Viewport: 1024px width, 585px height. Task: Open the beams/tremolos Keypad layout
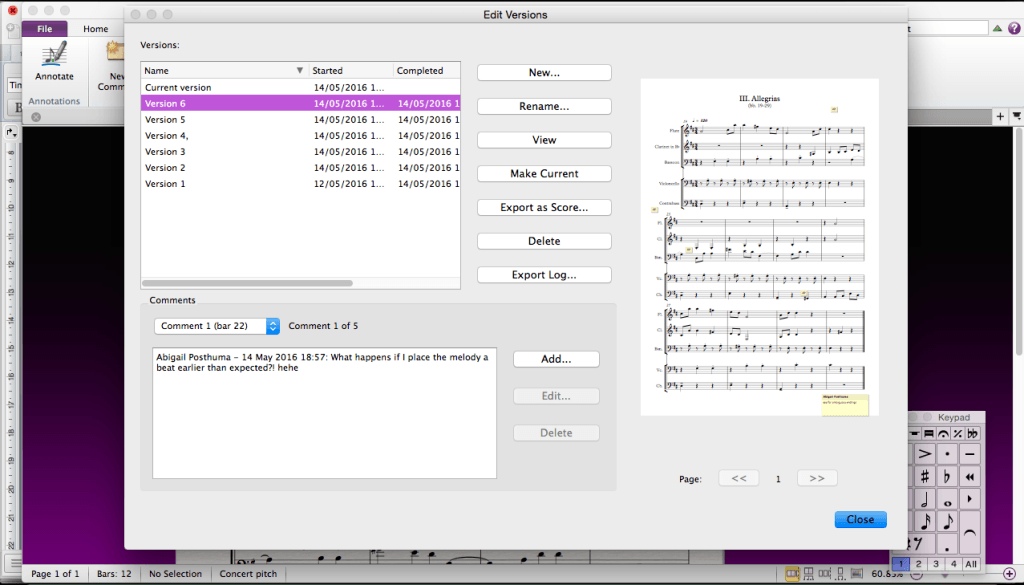[929, 434]
